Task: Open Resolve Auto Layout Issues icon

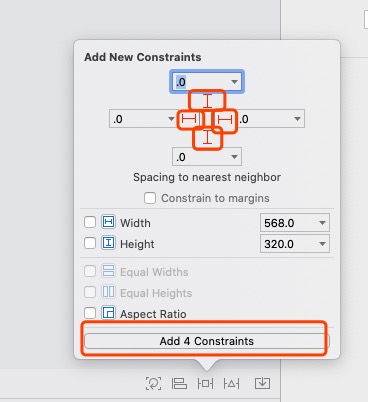Action: tap(231, 384)
